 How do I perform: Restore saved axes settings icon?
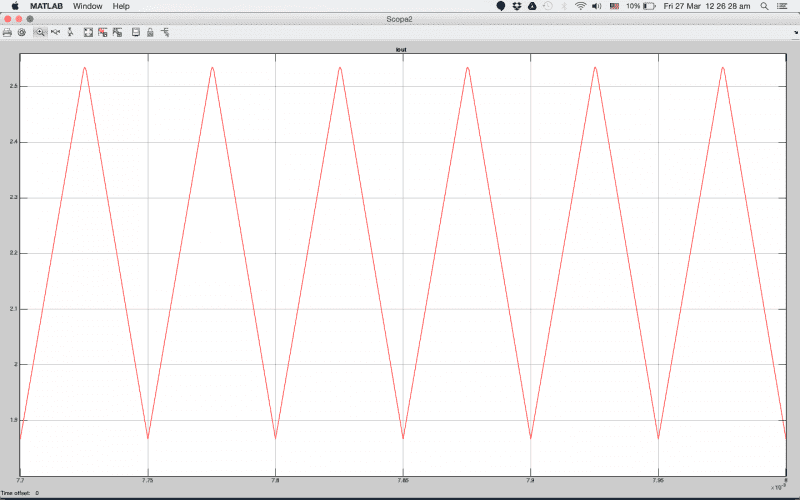[117, 32]
